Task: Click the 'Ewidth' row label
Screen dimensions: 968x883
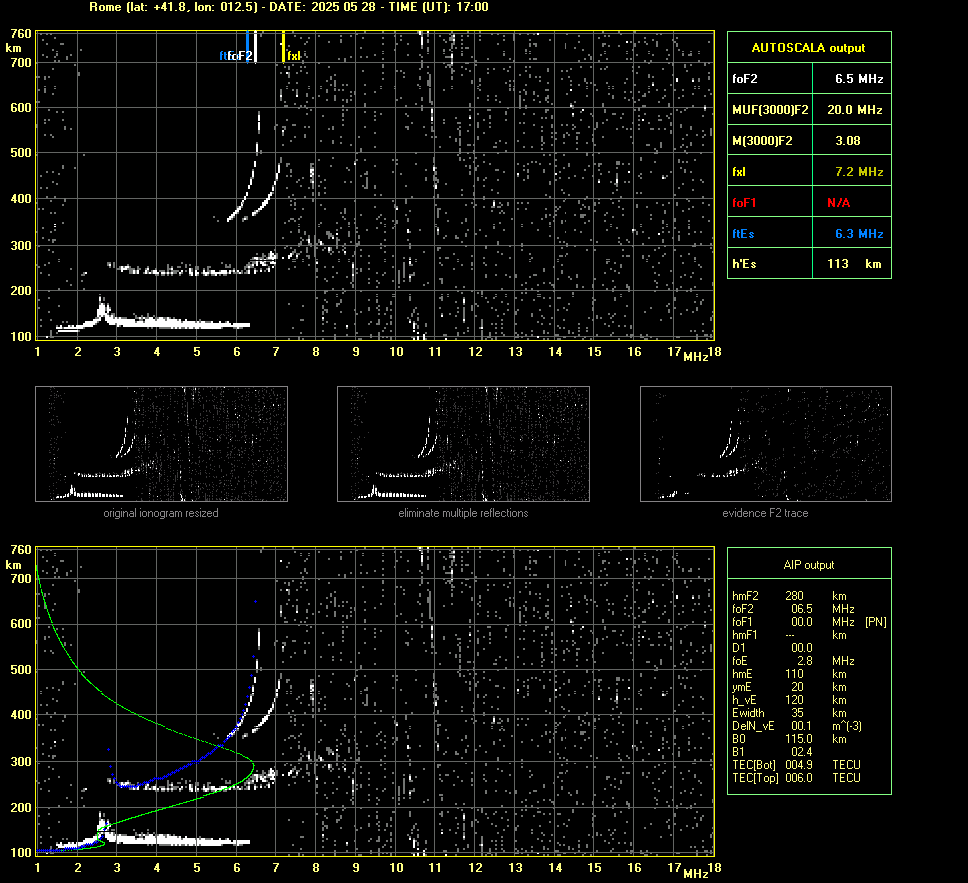Action: (x=748, y=713)
